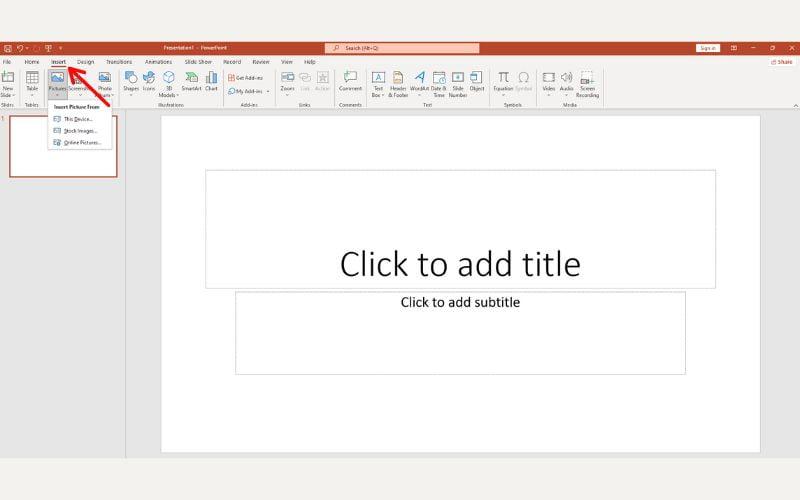
Task: Insert an Object
Action: (477, 82)
